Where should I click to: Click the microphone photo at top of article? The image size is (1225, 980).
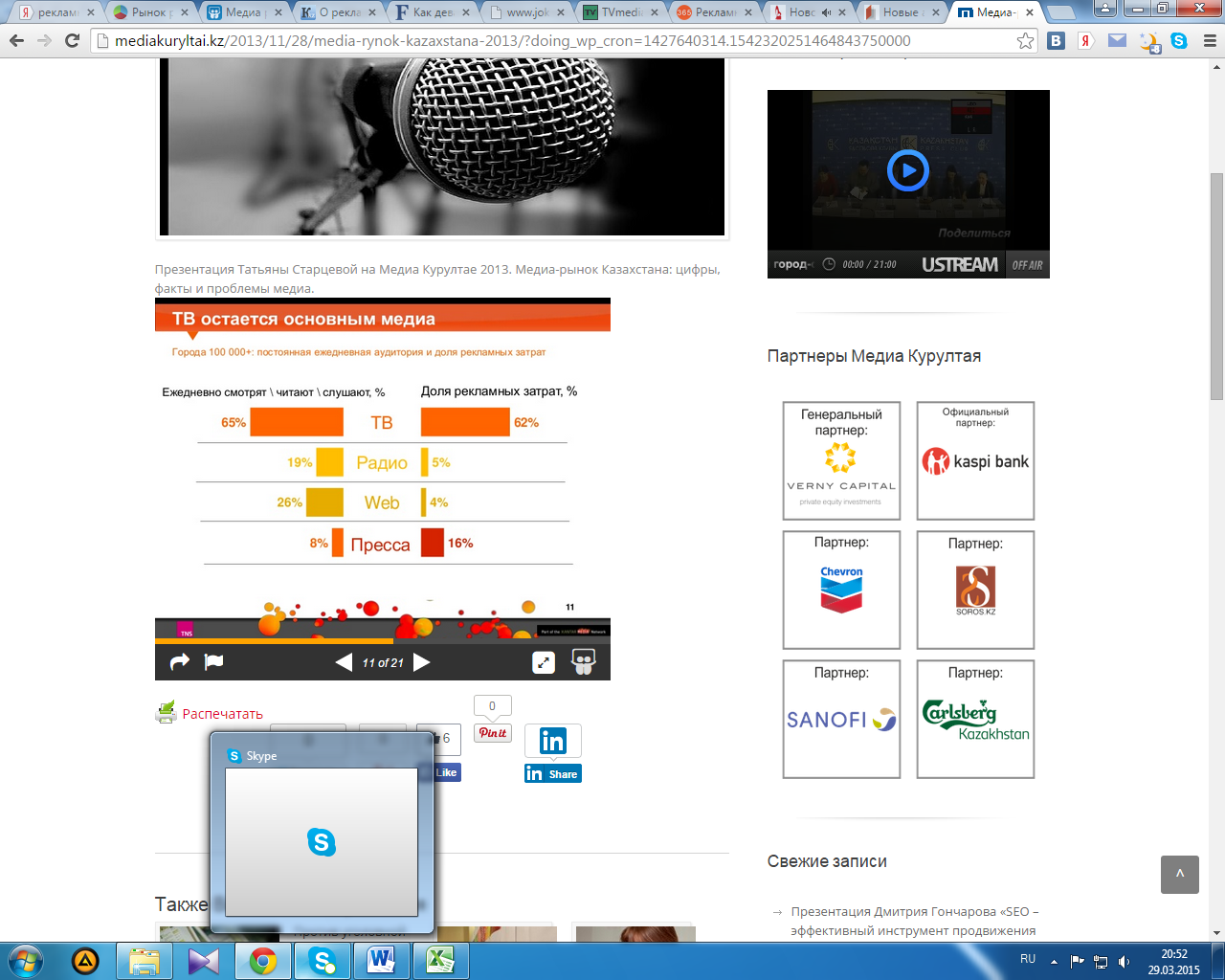pos(442,146)
